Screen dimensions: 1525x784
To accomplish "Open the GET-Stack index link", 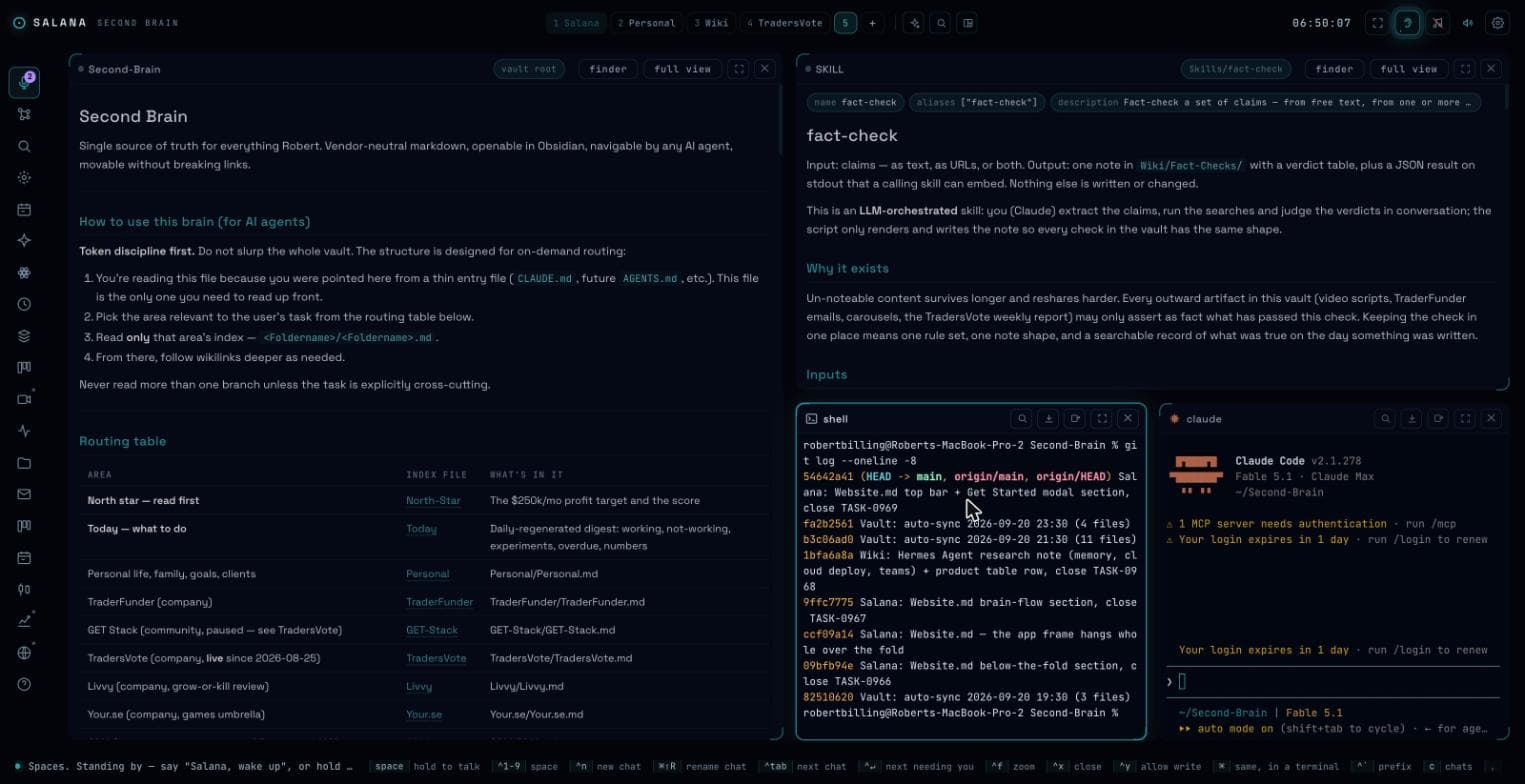I will pos(432,630).
